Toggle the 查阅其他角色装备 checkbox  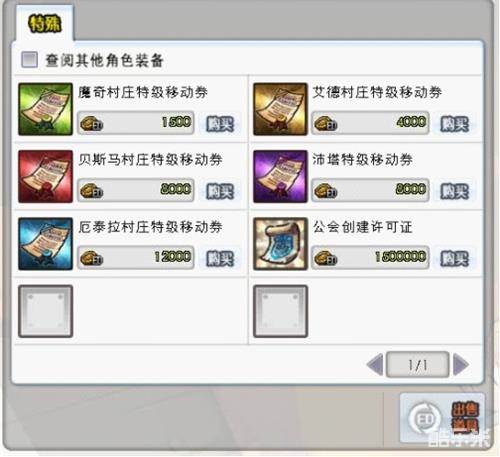(29, 60)
